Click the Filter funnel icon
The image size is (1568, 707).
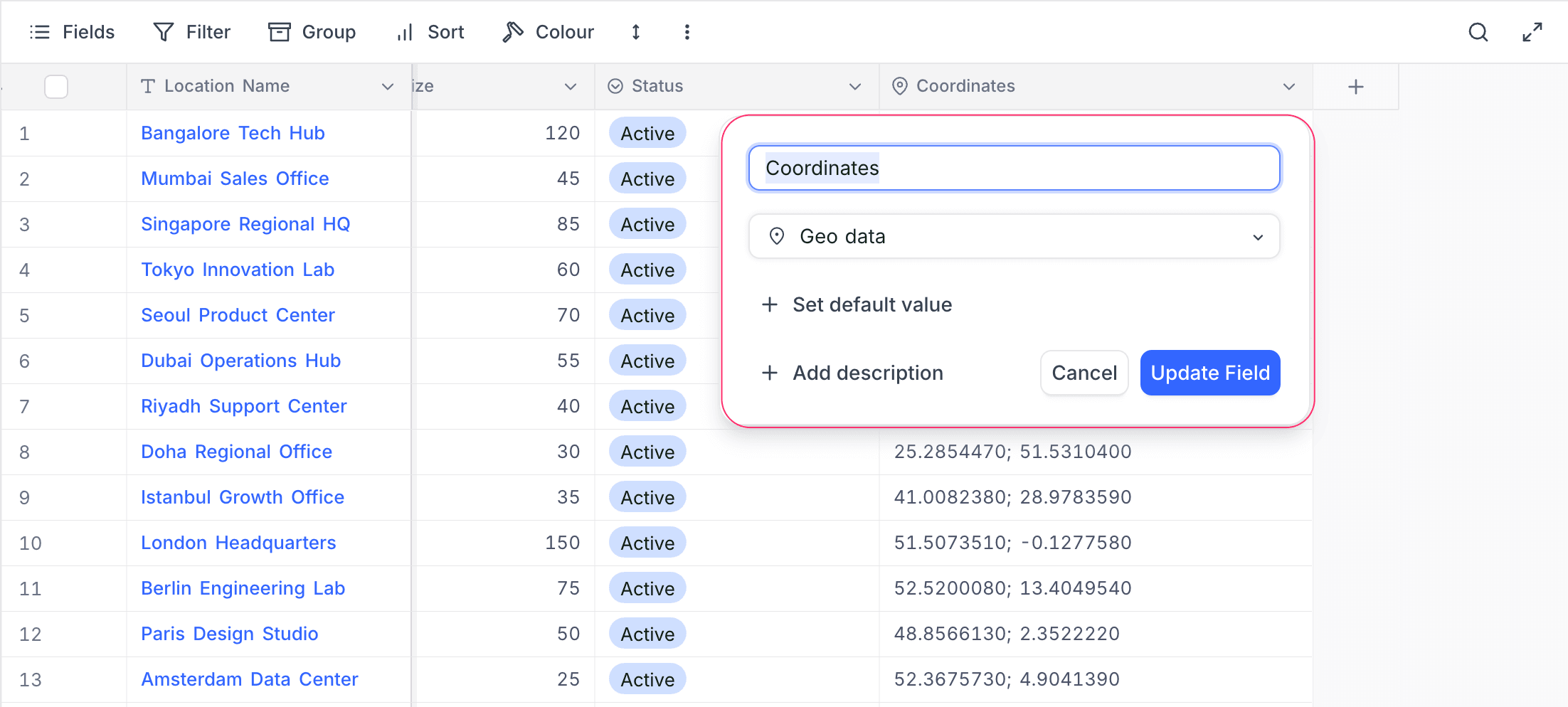(x=164, y=31)
